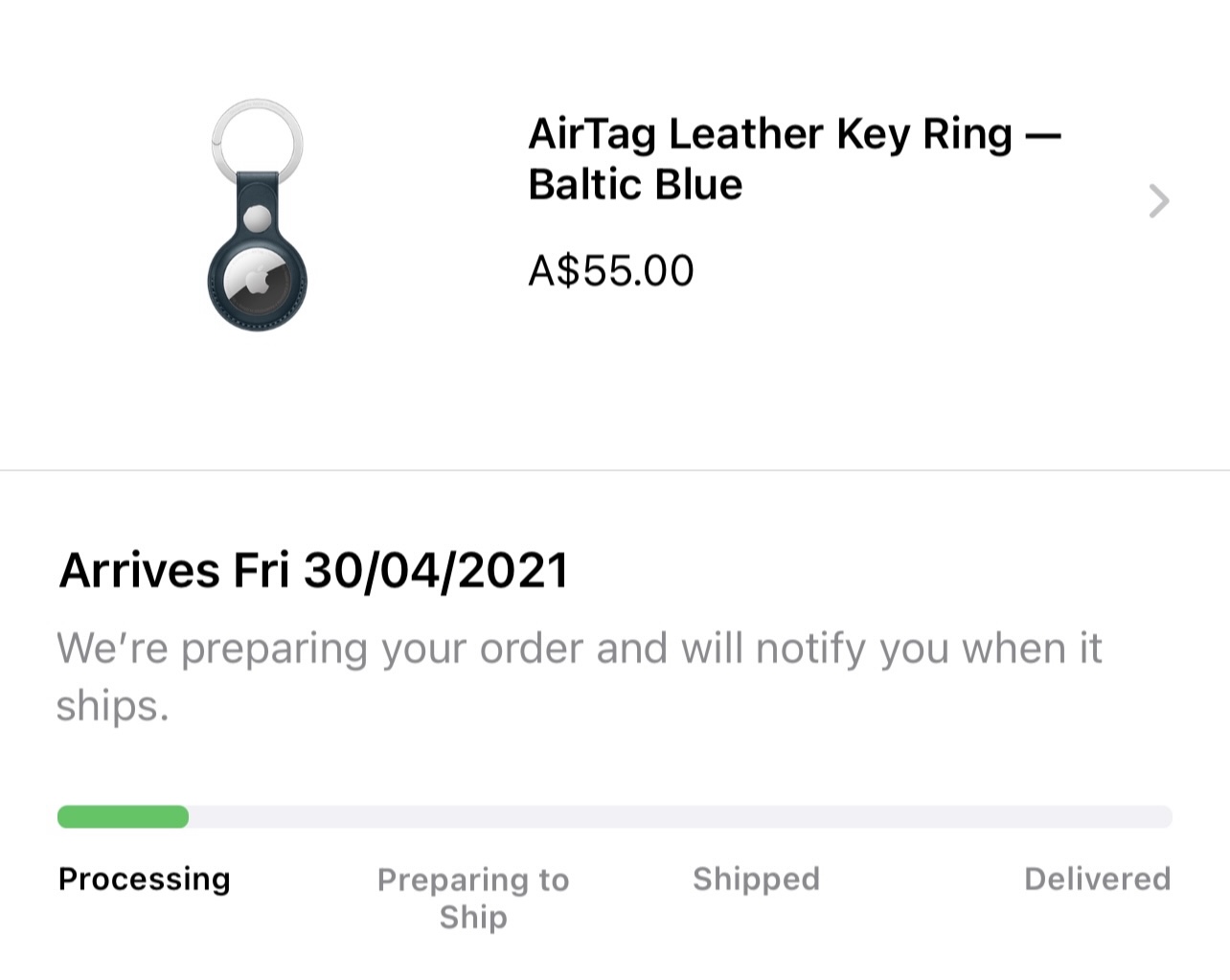Image resolution: width=1230 pixels, height=980 pixels.
Task: Tap the AirTag Key Ring product thumbnail
Action: point(258,215)
